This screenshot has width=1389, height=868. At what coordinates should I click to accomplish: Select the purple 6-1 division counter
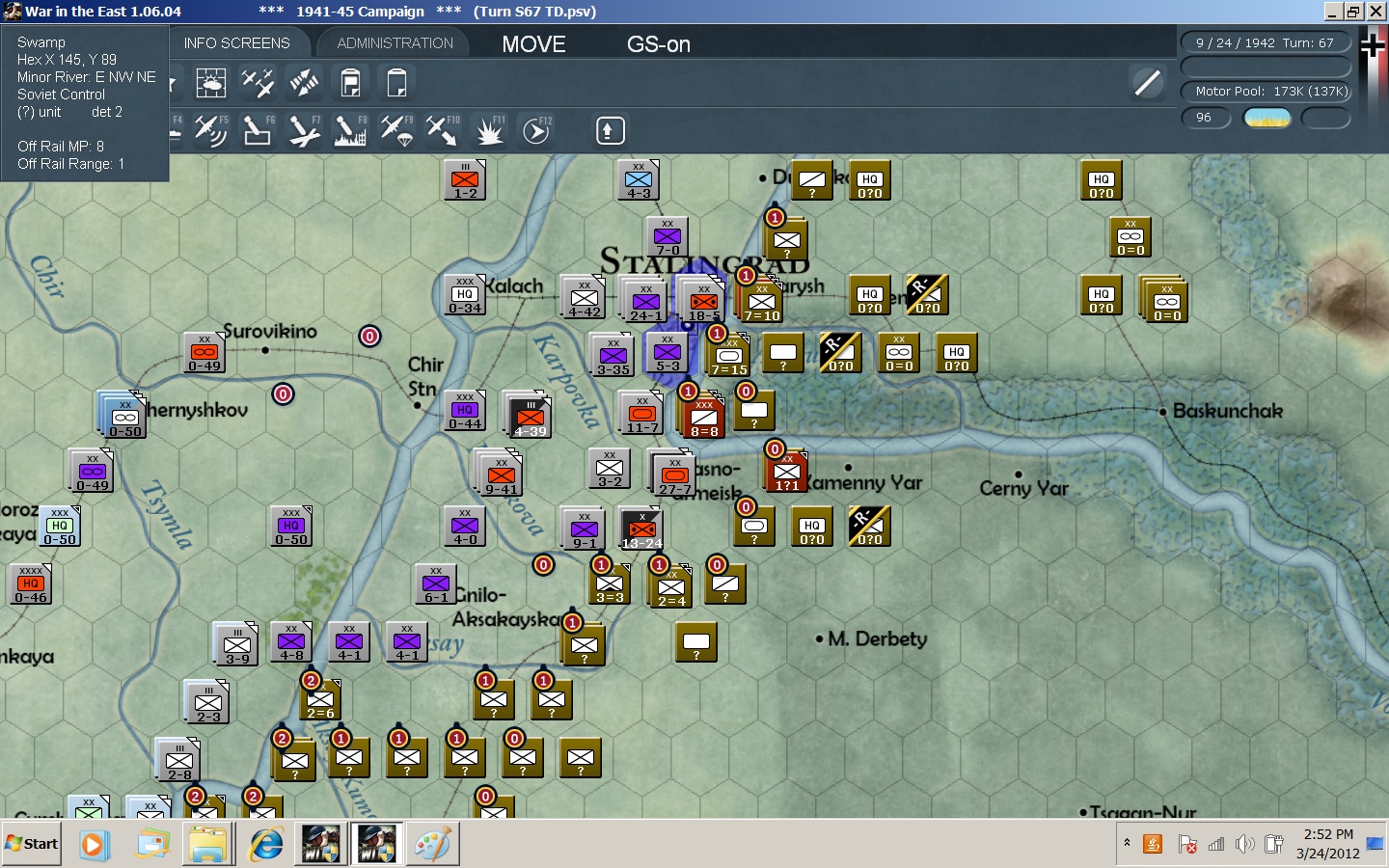point(436,583)
